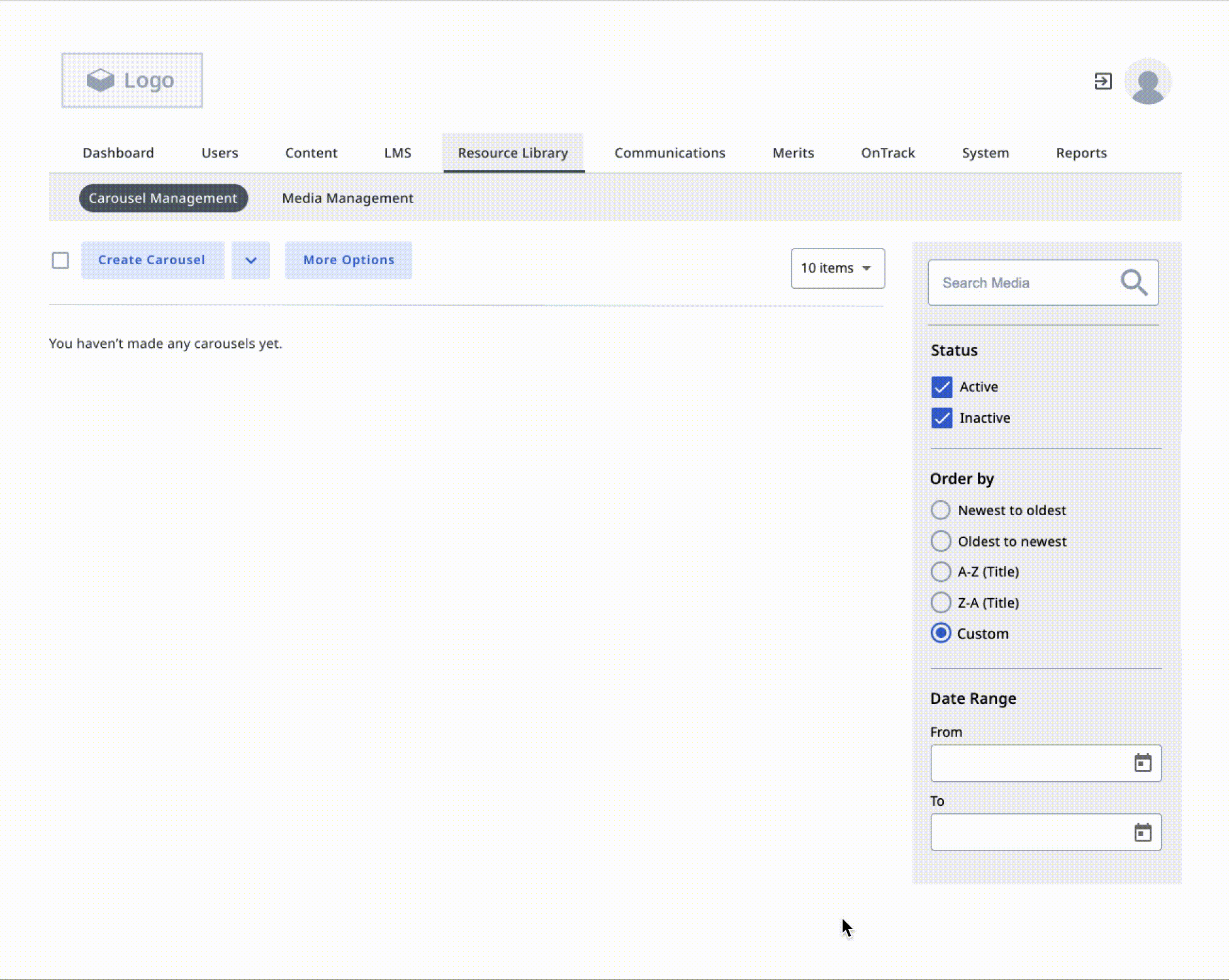Viewport: 1229px width, 980px height.
Task: Expand More Options dropdown
Action: coord(348,260)
